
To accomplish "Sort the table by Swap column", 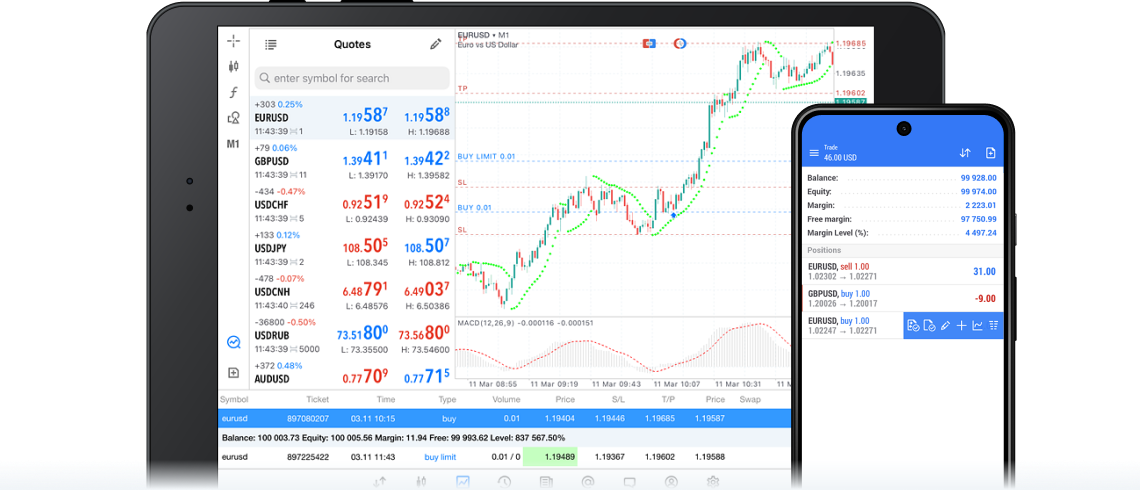I will [750, 399].
